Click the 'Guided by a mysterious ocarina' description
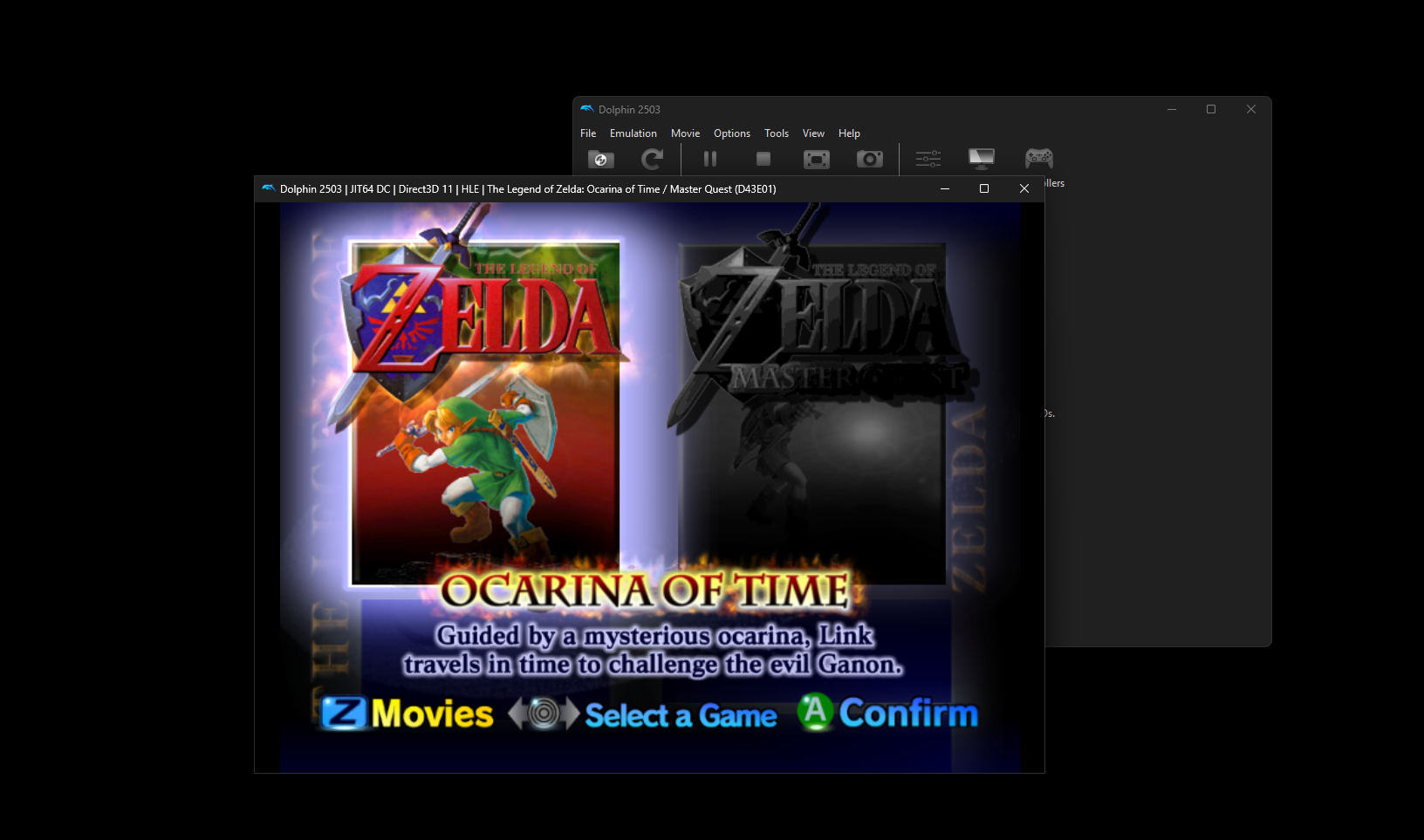 (654, 650)
